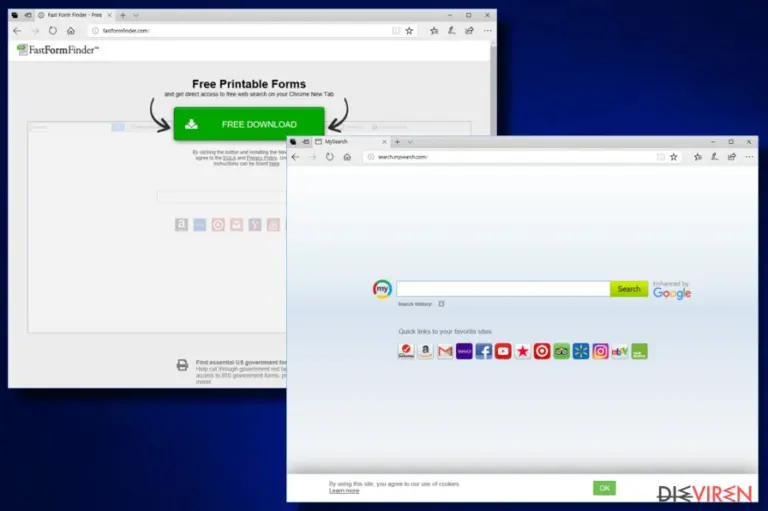The image size is (768, 511).
Task: Refresh the MySearch browser window
Action: pyautogui.click(x=330, y=157)
